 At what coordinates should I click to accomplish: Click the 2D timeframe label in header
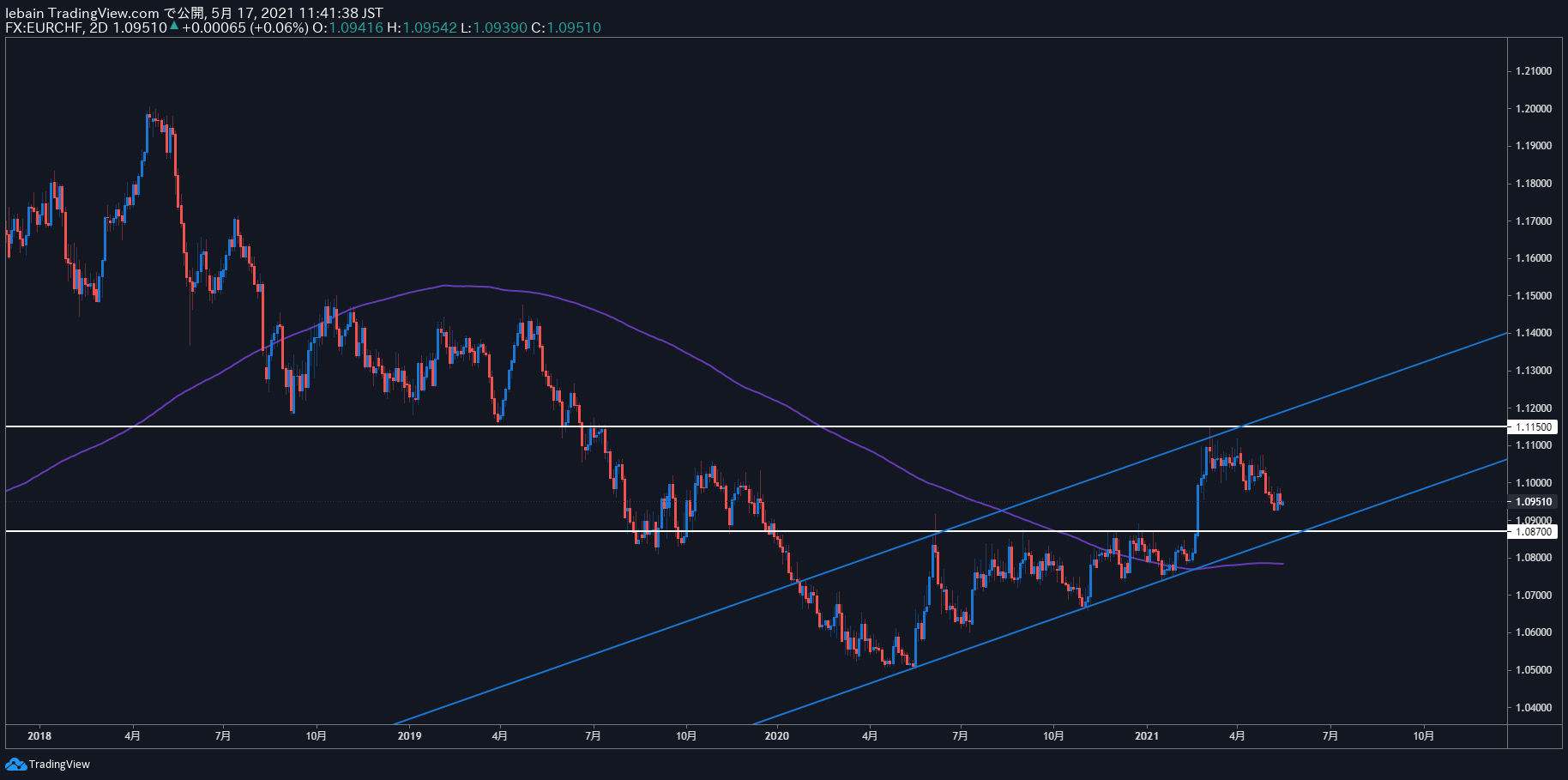tap(100, 27)
